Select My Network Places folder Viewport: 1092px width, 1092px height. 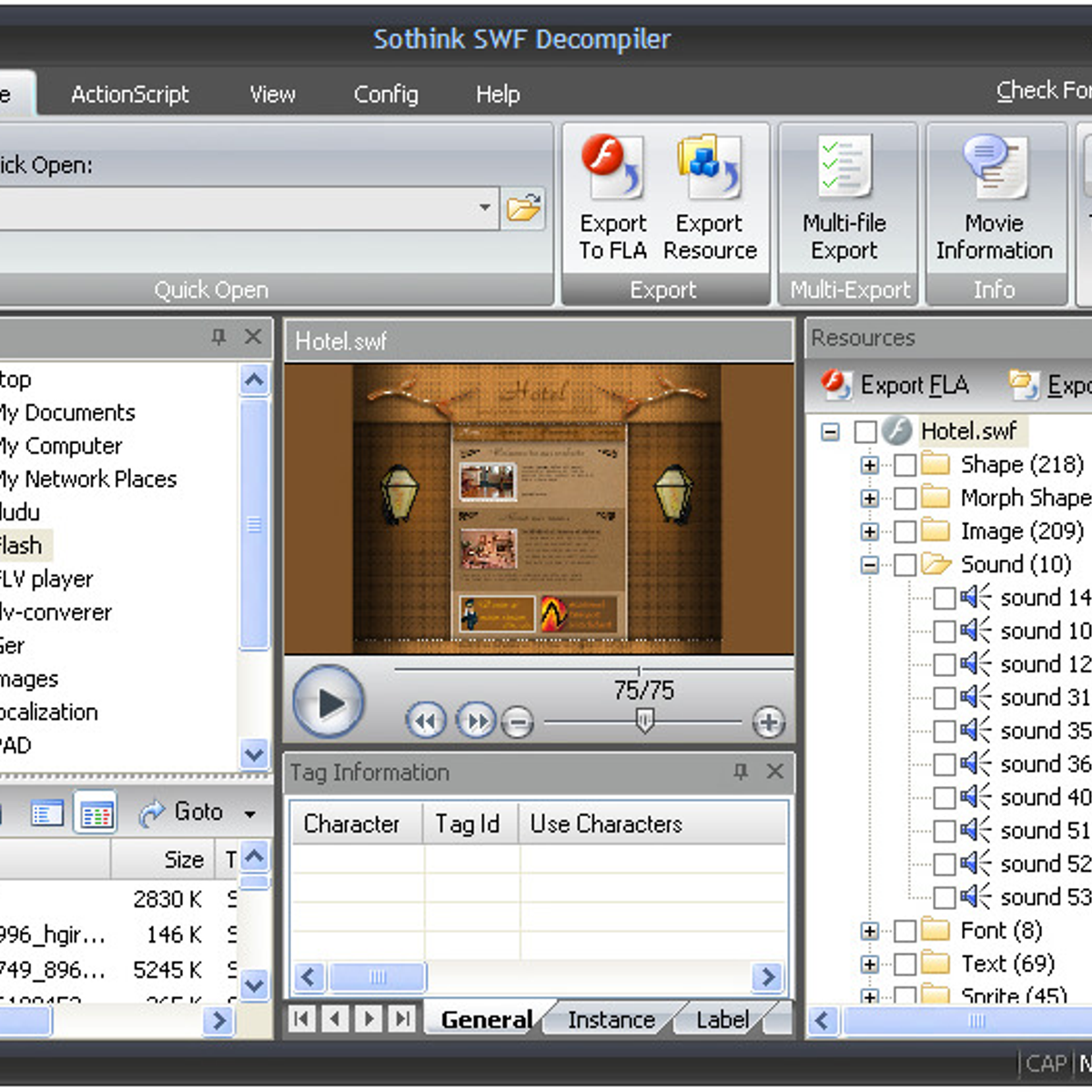(87, 480)
